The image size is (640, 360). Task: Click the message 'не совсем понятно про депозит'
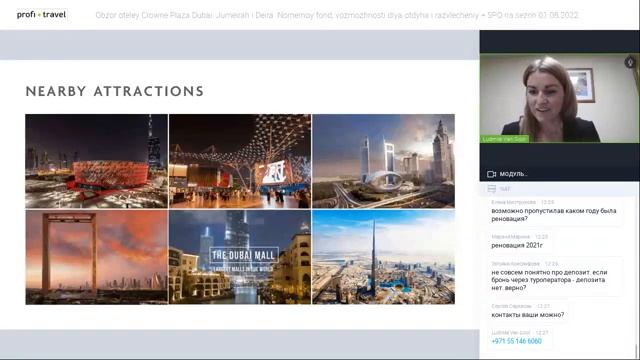pos(549,280)
